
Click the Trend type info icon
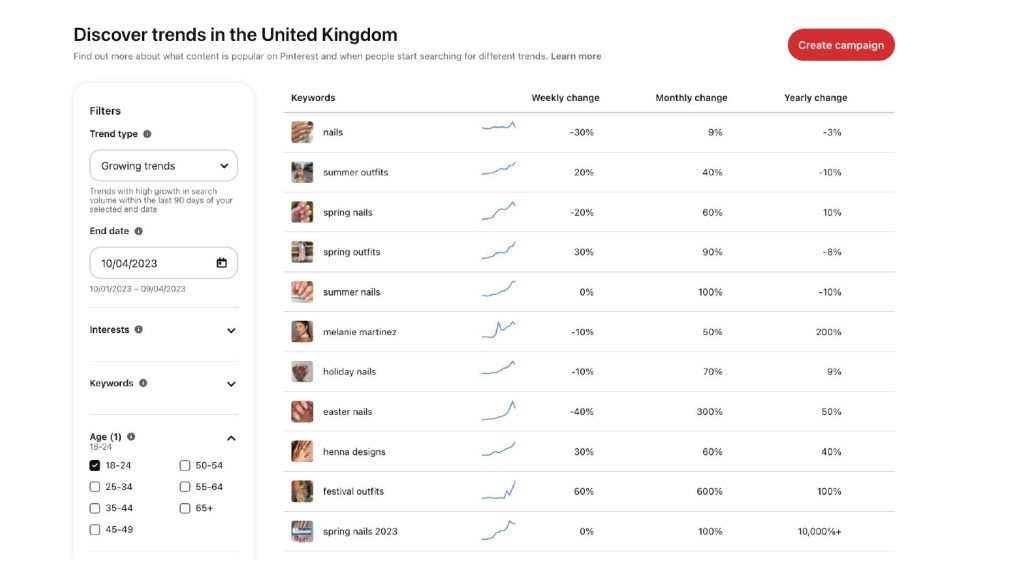pyautogui.click(x=147, y=134)
